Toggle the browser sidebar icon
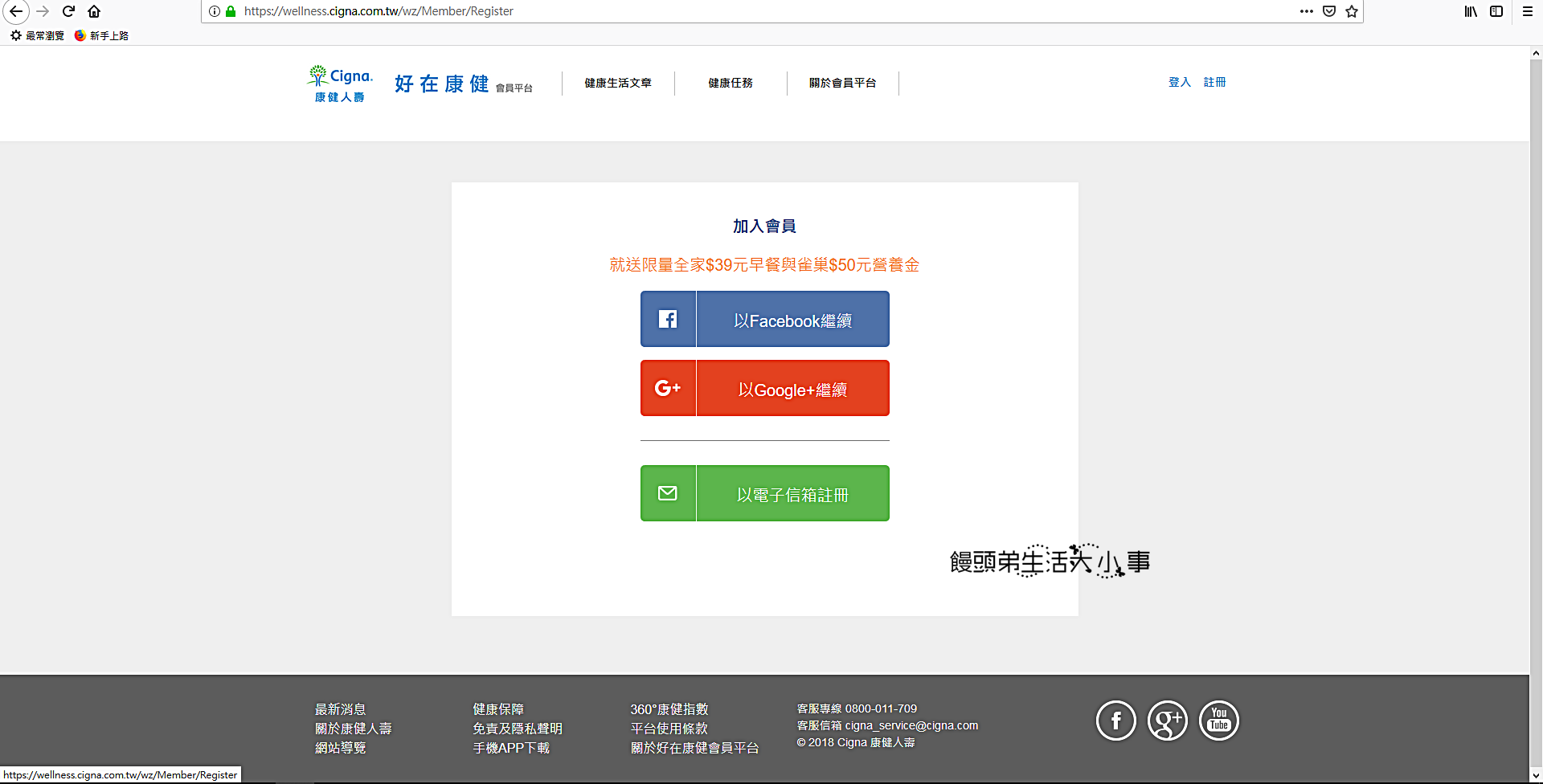 1496,11
